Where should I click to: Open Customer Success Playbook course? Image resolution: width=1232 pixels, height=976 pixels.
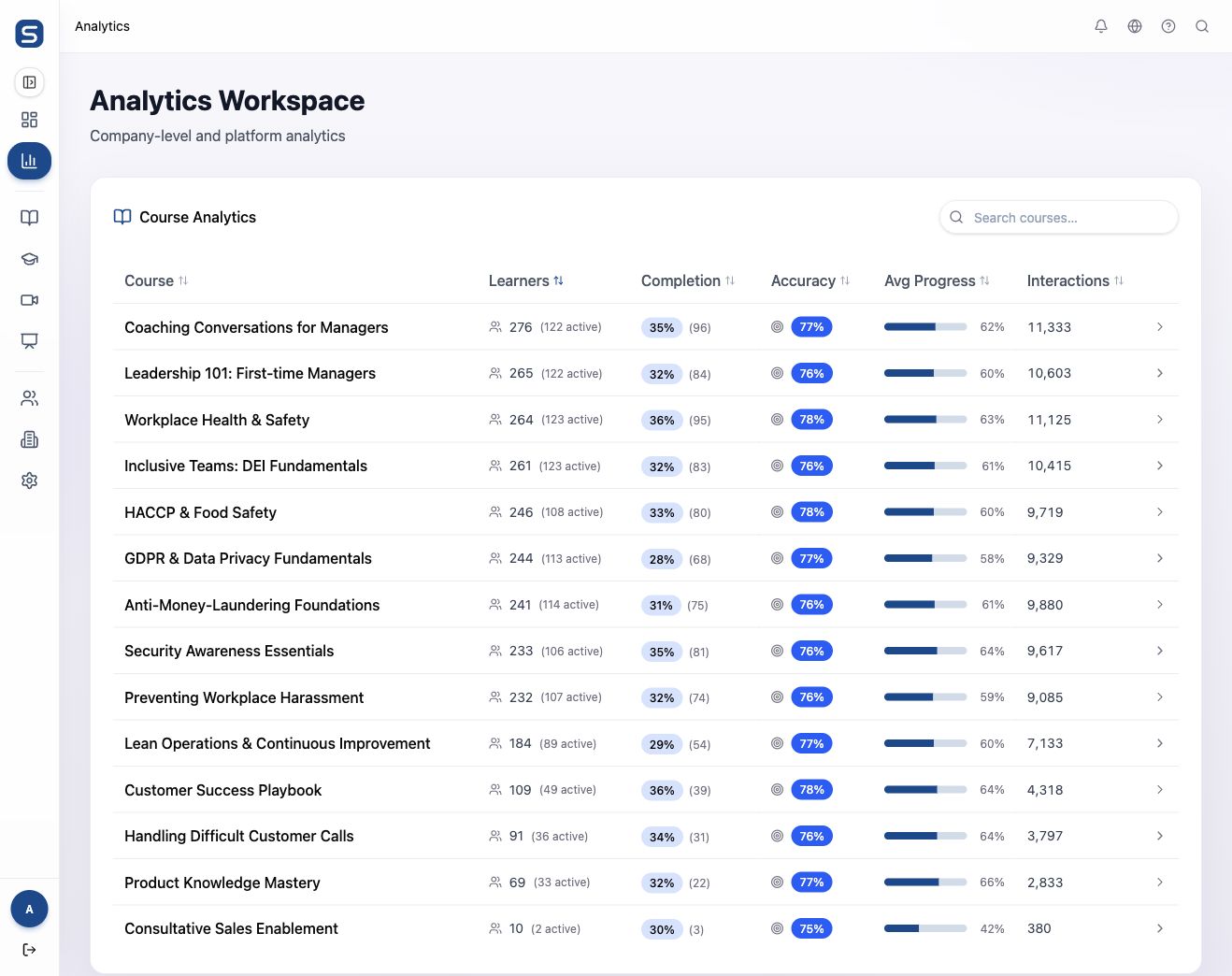click(222, 790)
